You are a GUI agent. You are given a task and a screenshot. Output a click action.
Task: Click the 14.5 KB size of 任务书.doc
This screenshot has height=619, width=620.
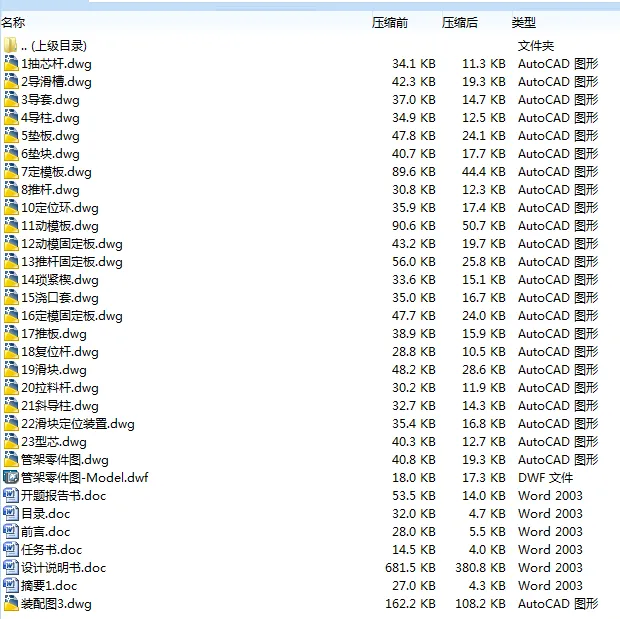pyautogui.click(x=414, y=550)
